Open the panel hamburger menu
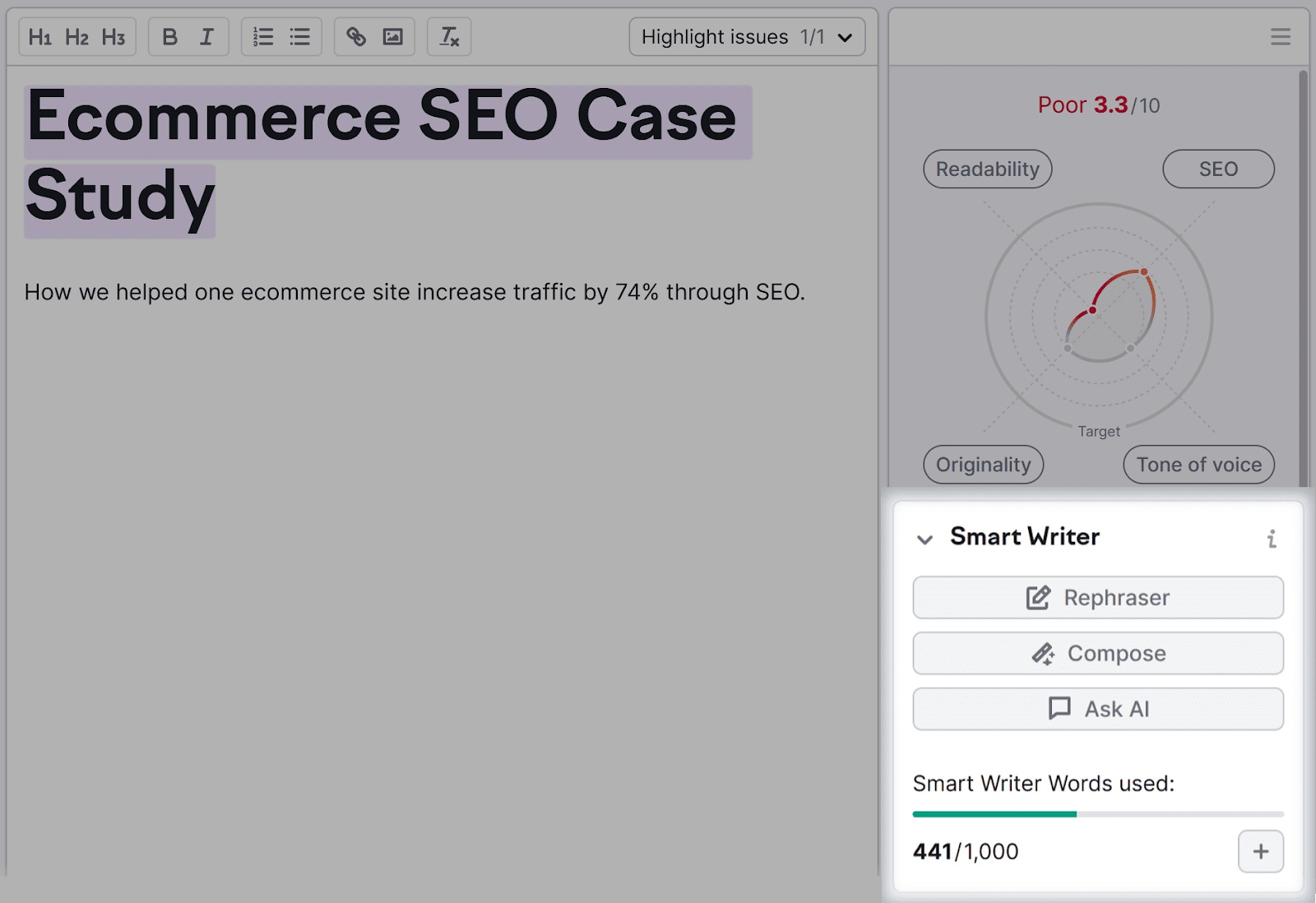1316x903 pixels. tap(1280, 36)
